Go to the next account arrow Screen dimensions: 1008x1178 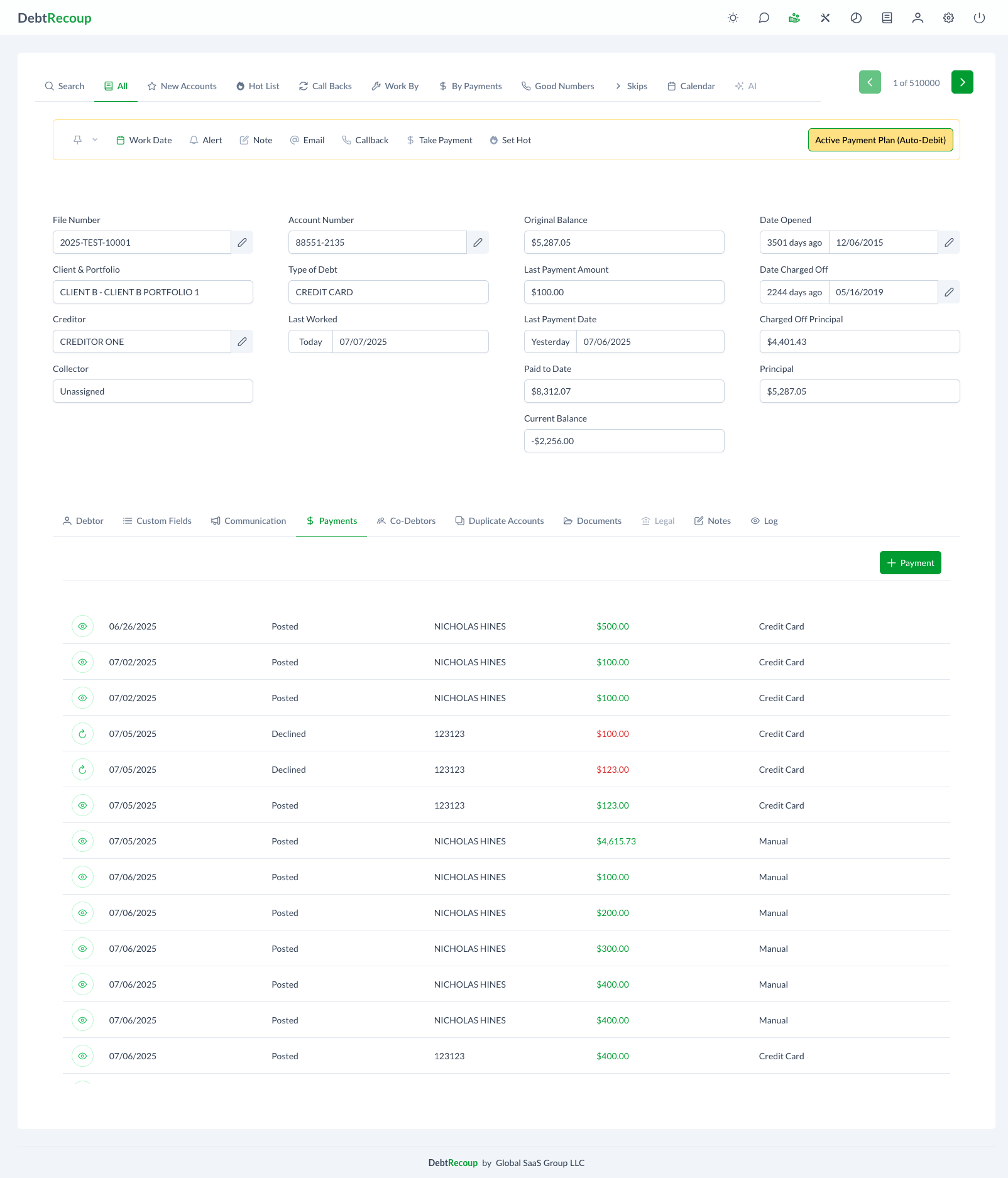click(962, 82)
